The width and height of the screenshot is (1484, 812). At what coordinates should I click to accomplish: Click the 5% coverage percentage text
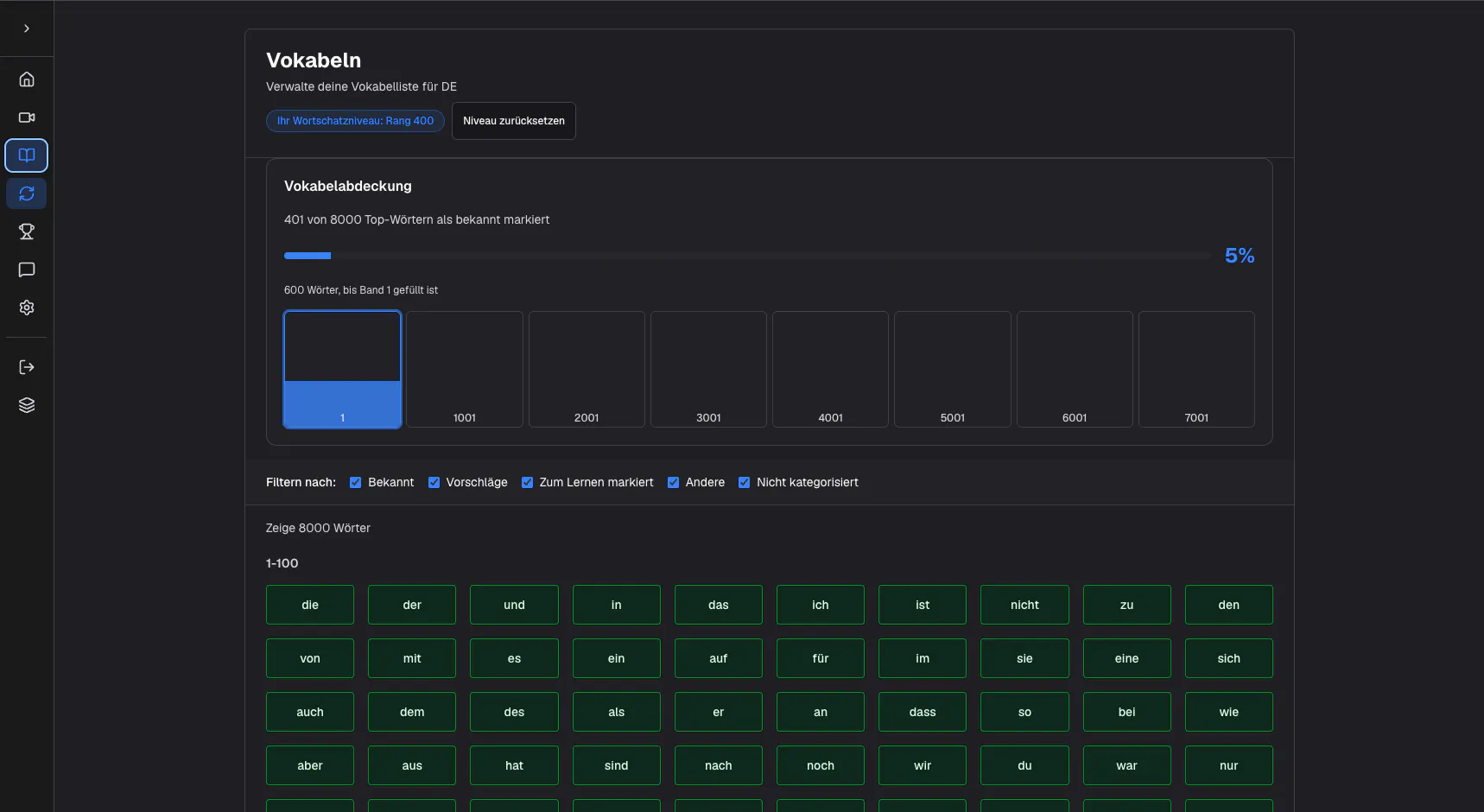1240,256
